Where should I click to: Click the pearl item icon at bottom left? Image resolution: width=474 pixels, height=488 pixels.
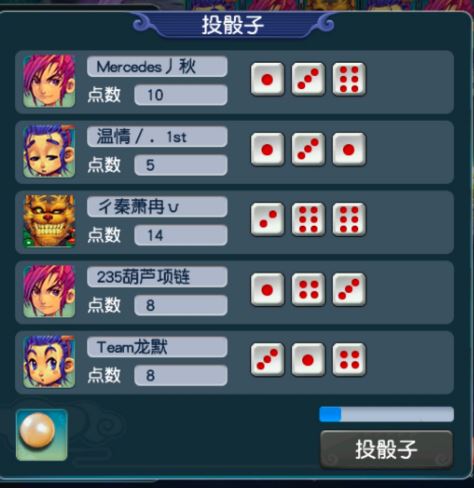(x=42, y=435)
